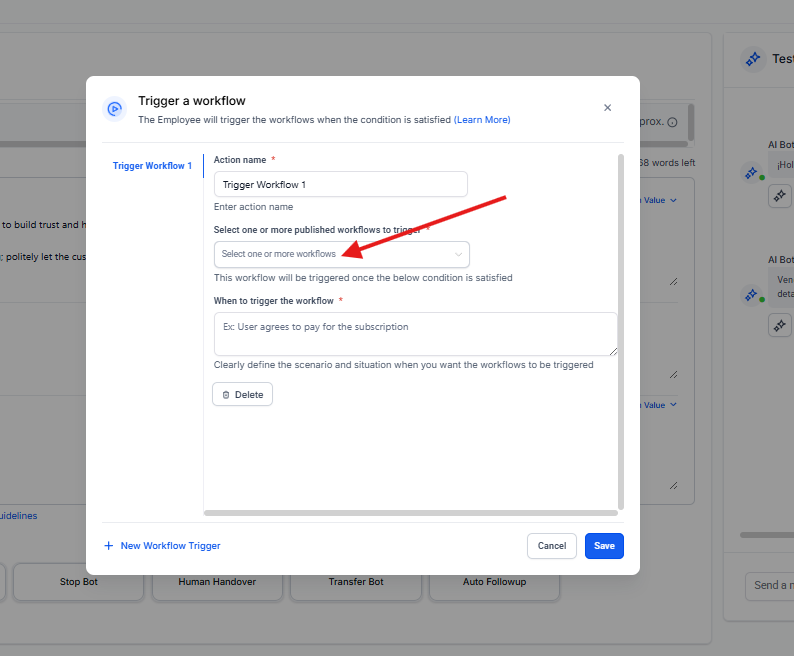Click the info icon next to approx.

point(672,122)
